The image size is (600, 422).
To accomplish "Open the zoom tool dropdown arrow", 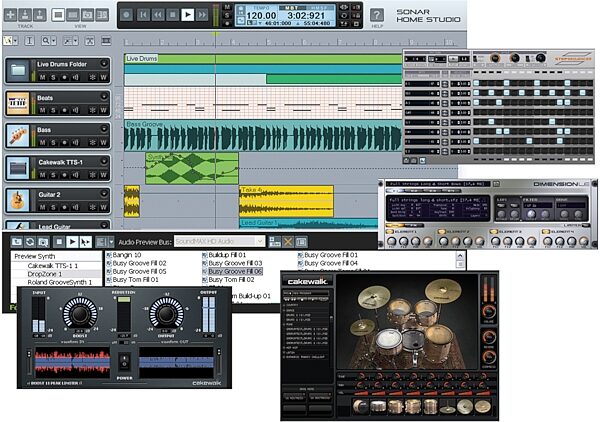I will tap(54, 41).
